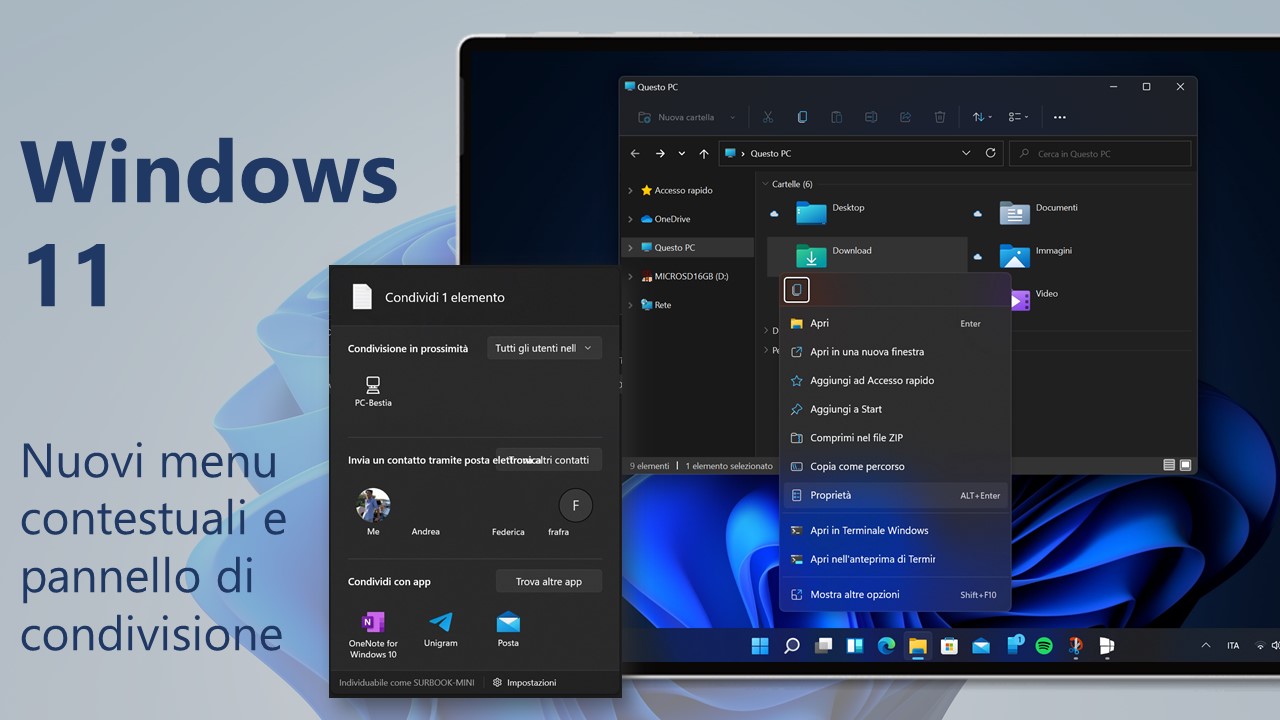The height and width of the screenshot is (720, 1280).
Task: Expand Accesso rapido in the sidebar
Action: tap(630, 190)
